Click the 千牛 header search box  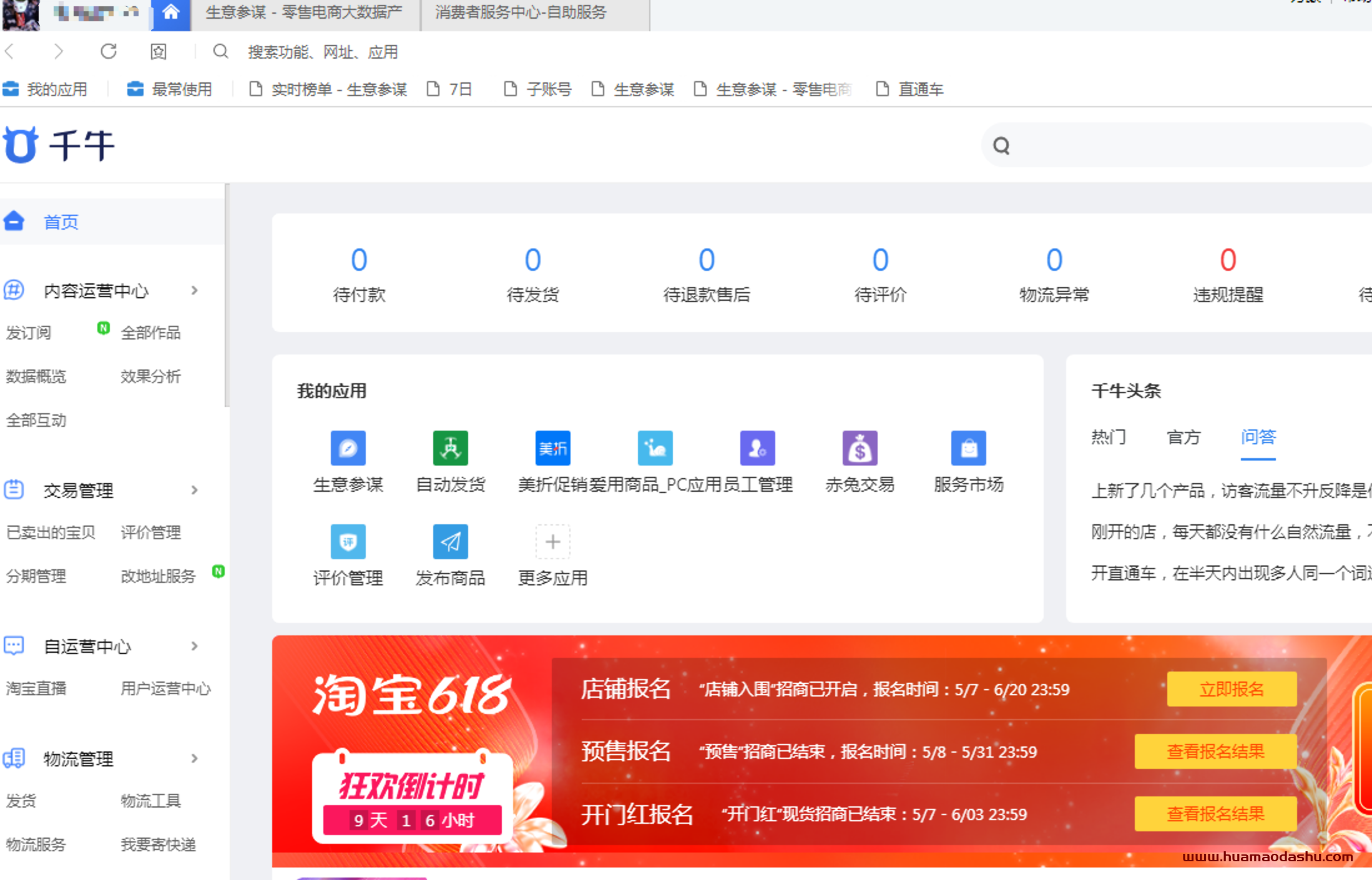point(1177,145)
